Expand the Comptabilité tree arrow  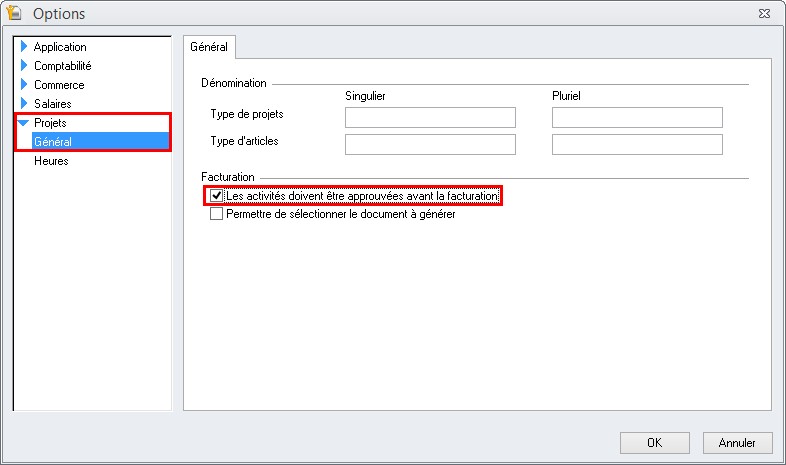(24, 66)
